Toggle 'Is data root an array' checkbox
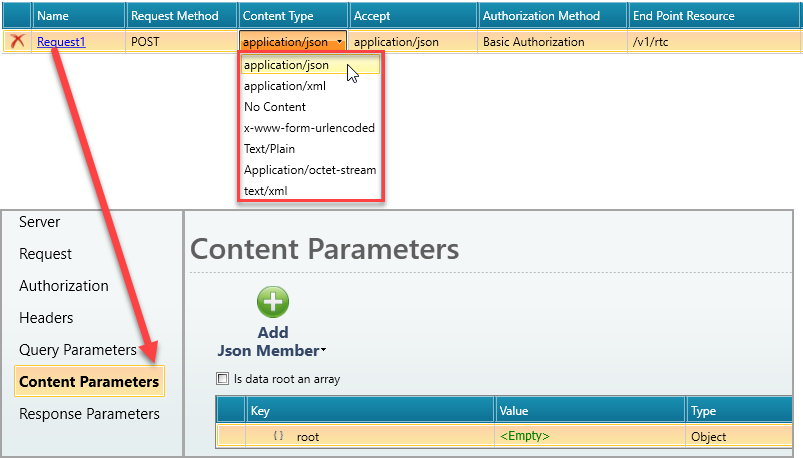 coord(223,379)
